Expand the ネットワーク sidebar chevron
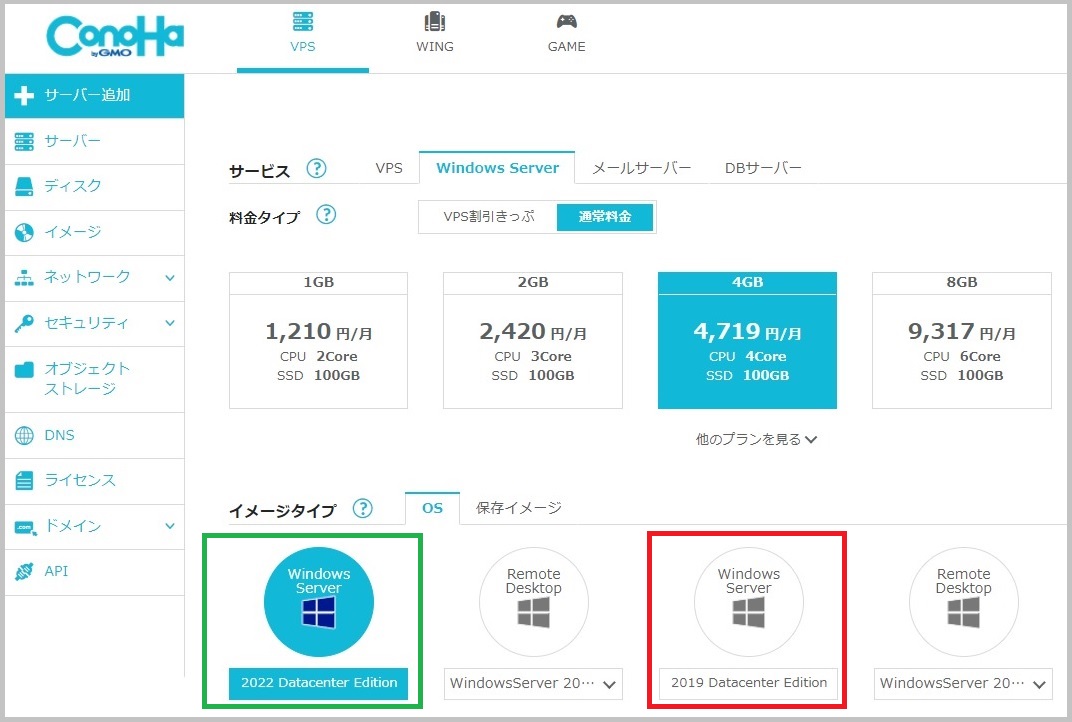 point(170,278)
